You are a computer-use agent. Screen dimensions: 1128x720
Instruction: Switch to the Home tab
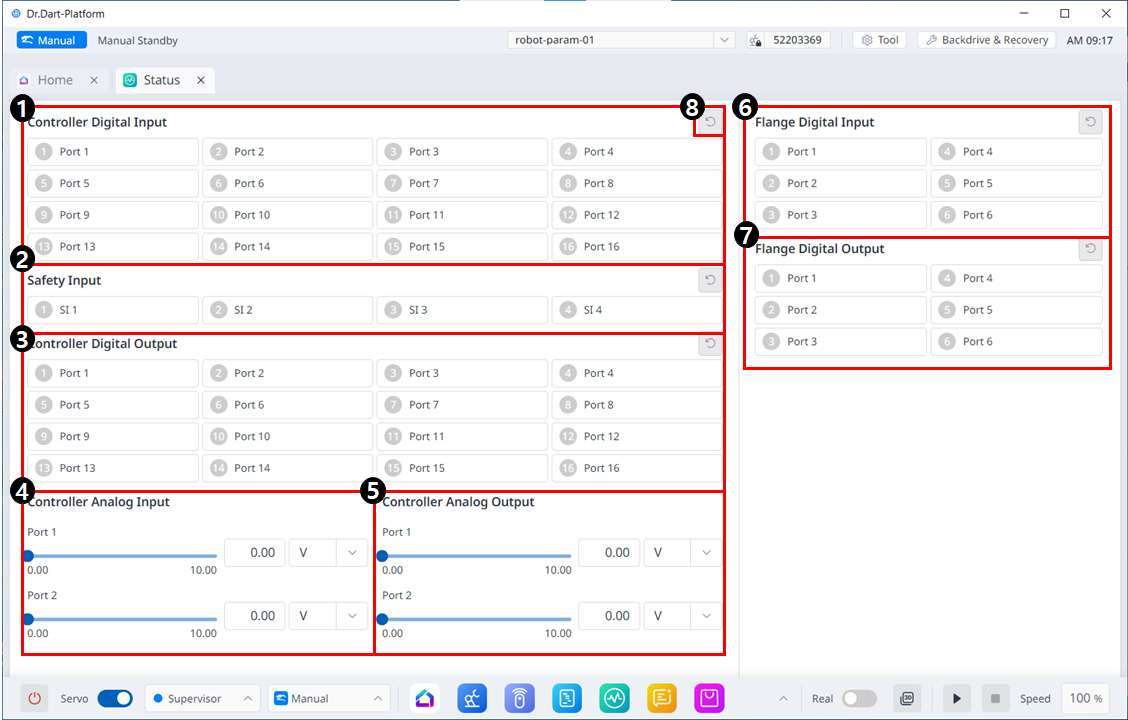point(55,80)
